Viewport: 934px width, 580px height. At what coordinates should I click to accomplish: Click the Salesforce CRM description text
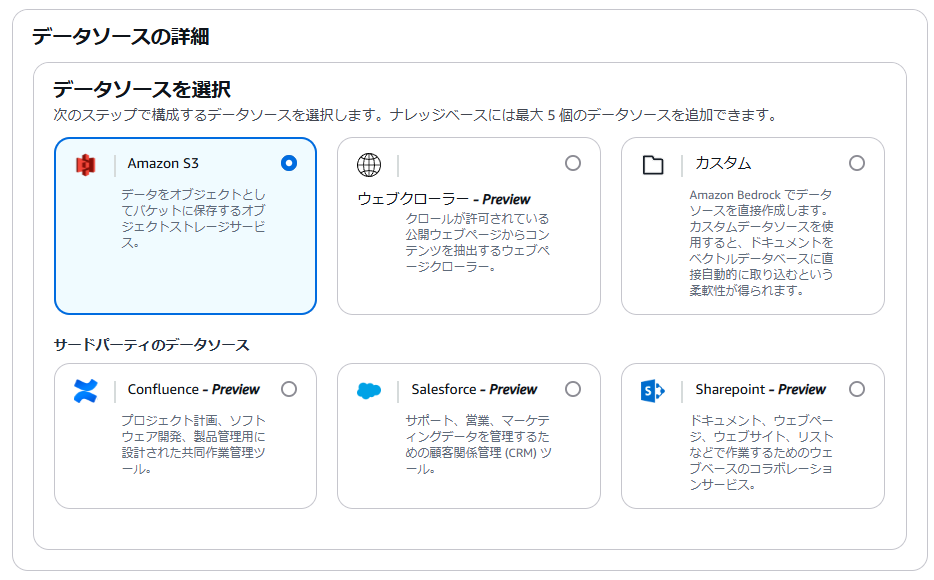(x=478, y=445)
